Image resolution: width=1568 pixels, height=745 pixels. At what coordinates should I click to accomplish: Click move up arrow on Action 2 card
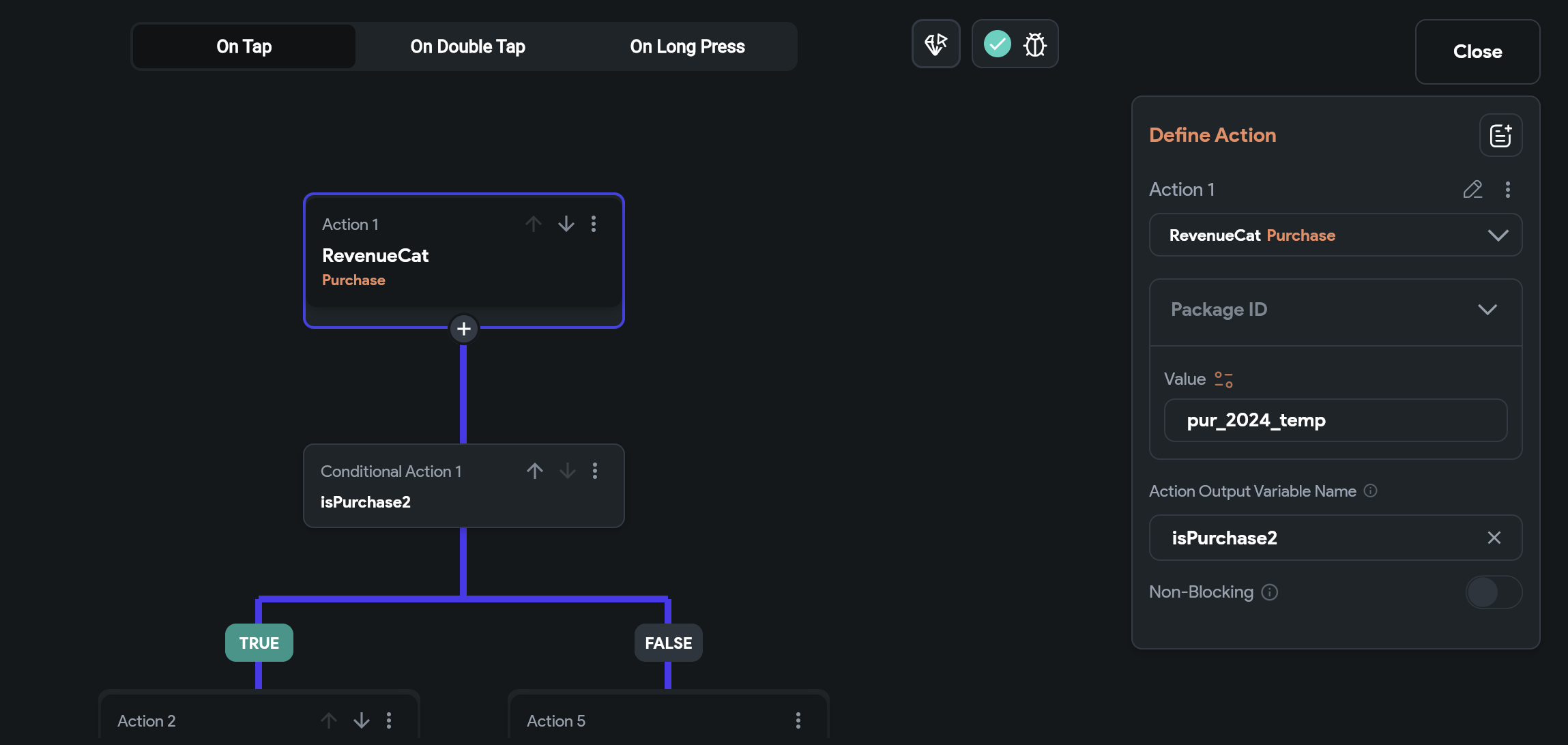pos(328,720)
